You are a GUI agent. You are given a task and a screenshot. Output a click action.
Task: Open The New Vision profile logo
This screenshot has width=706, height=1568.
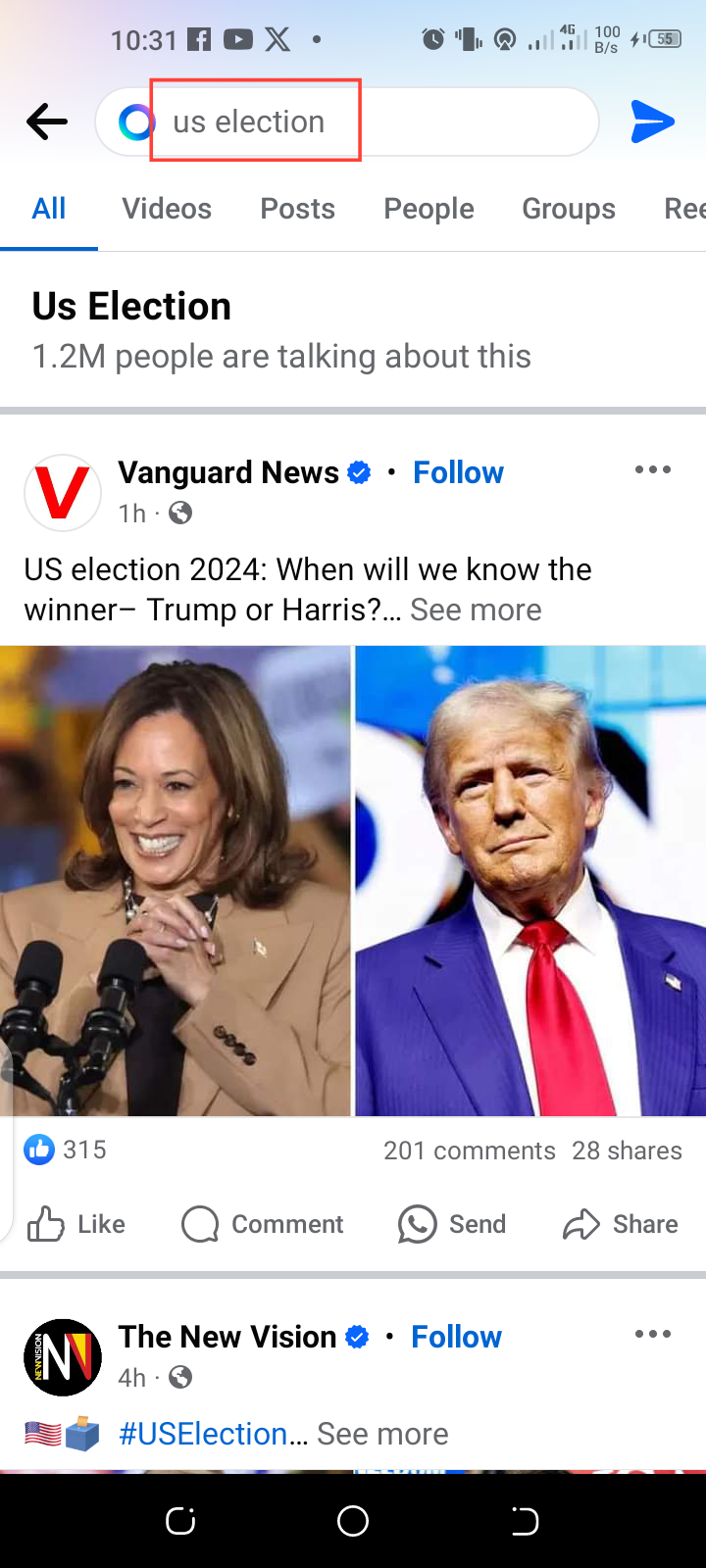pos(63,1357)
